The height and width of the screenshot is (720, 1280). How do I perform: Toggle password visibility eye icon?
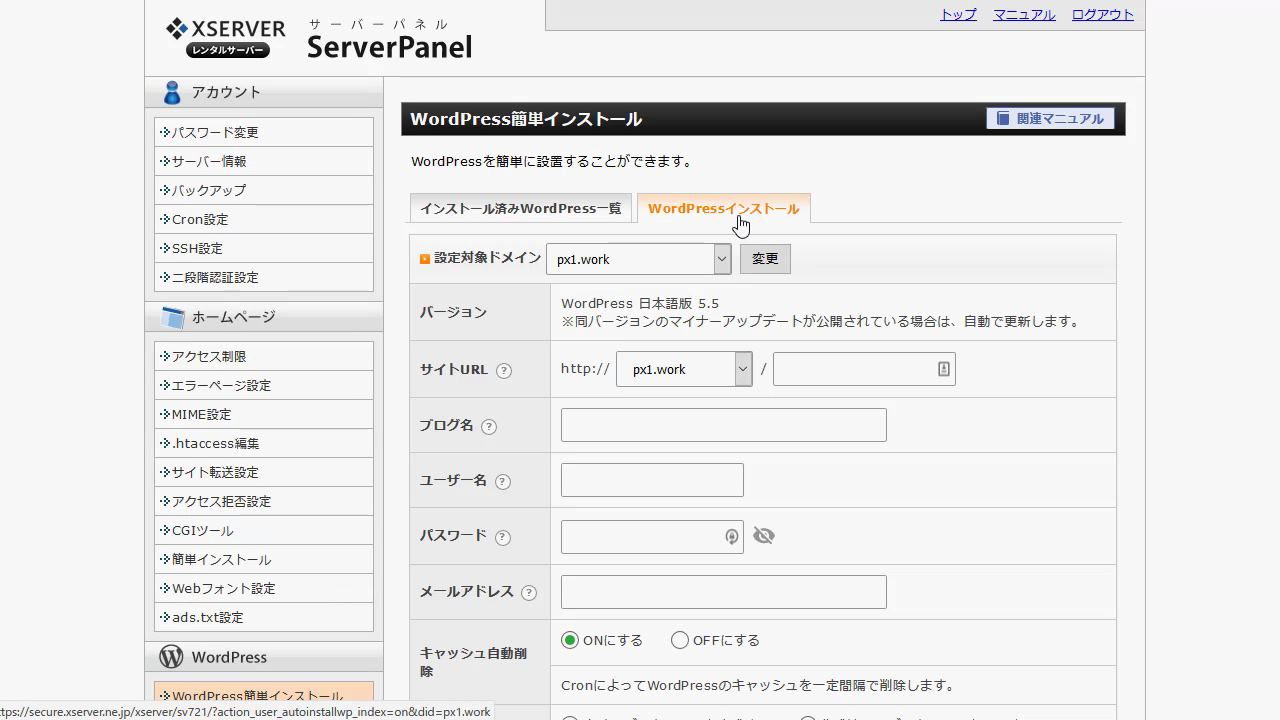pyautogui.click(x=764, y=536)
